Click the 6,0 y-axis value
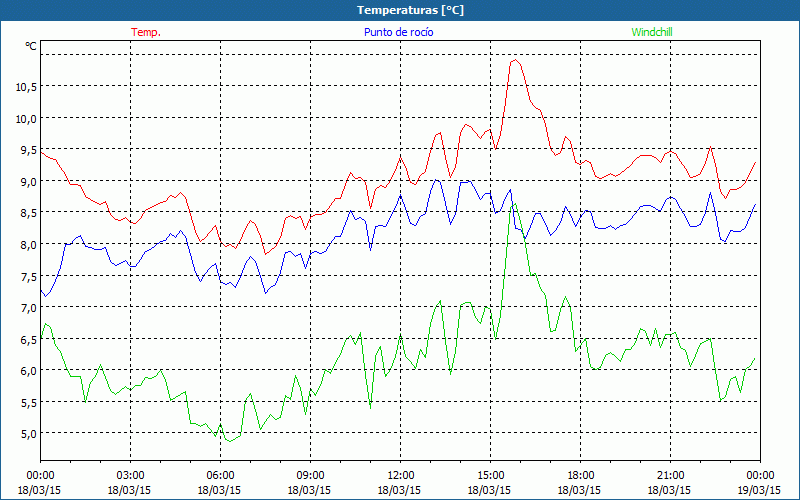 29,370
